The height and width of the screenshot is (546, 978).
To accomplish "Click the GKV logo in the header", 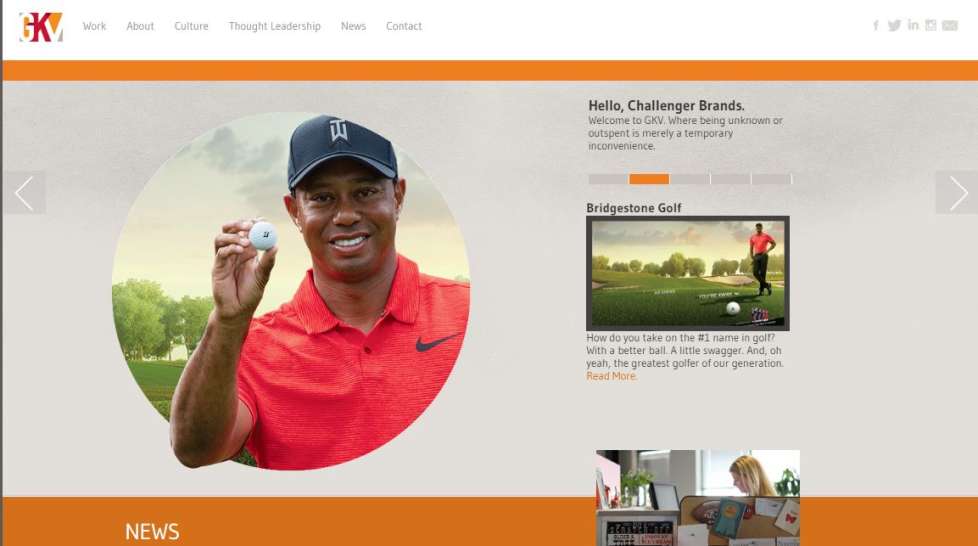I will [41, 27].
